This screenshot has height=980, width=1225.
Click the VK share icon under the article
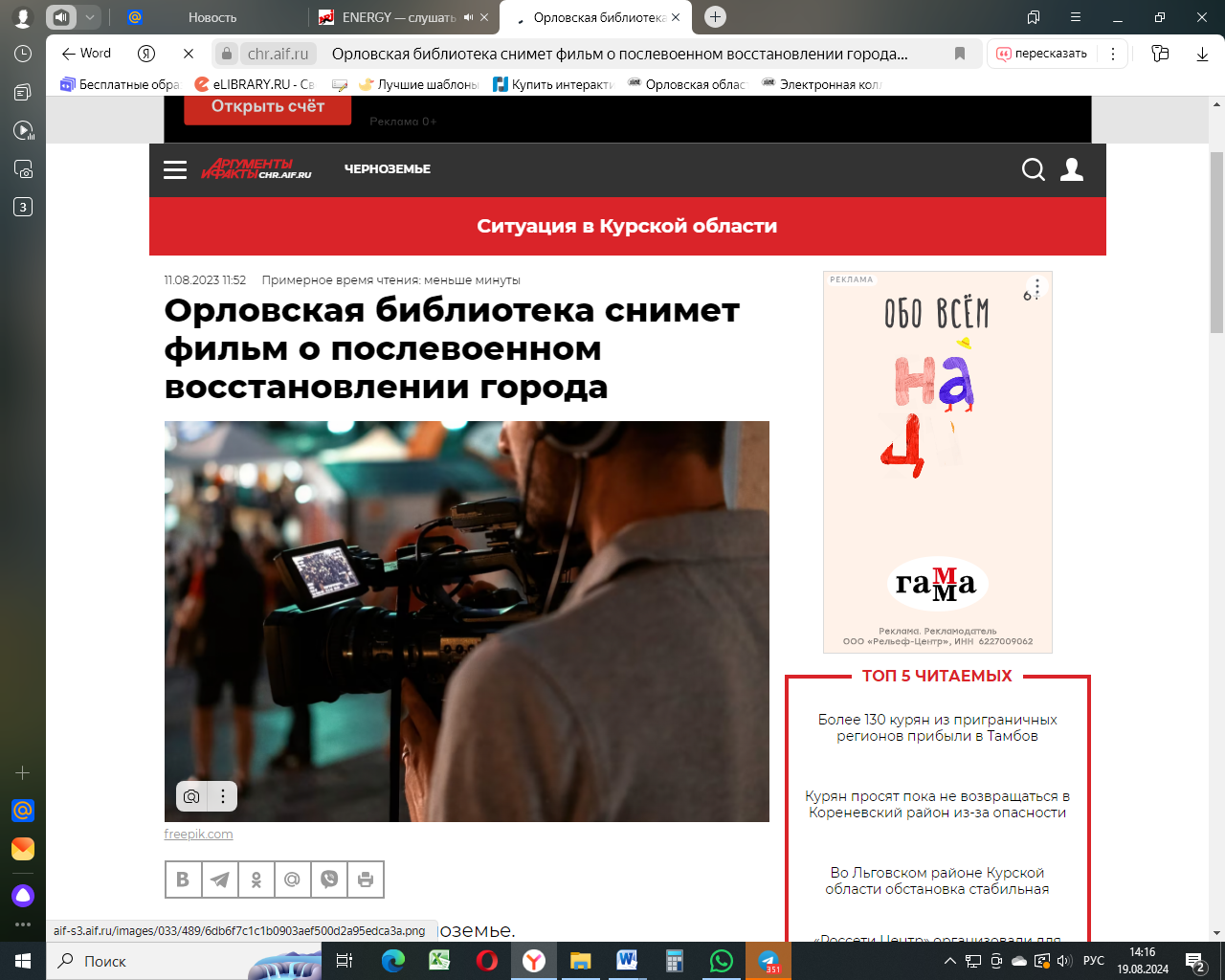coord(183,880)
